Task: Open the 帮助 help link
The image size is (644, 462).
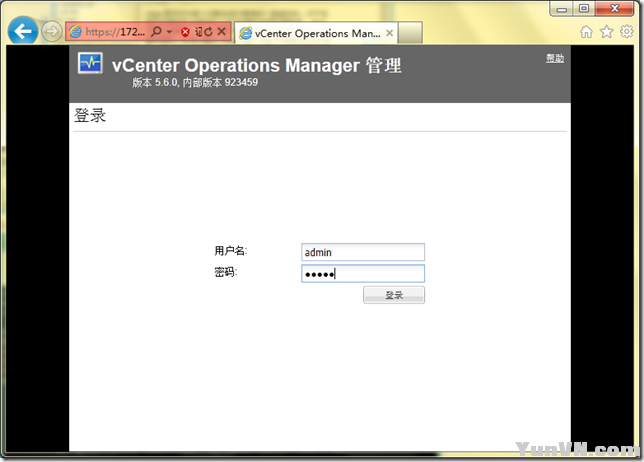Action: (555, 58)
